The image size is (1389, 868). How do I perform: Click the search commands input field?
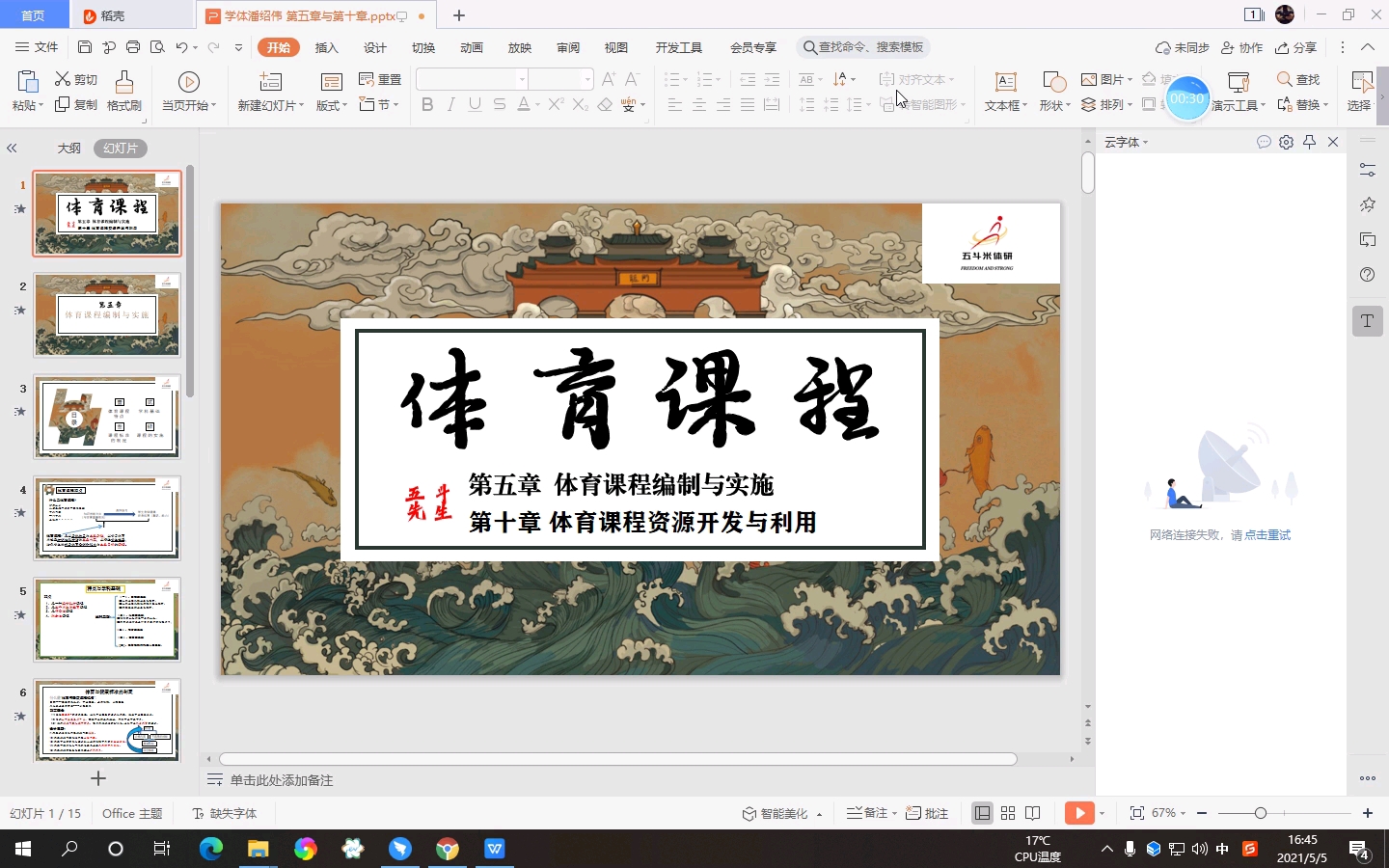[863, 47]
